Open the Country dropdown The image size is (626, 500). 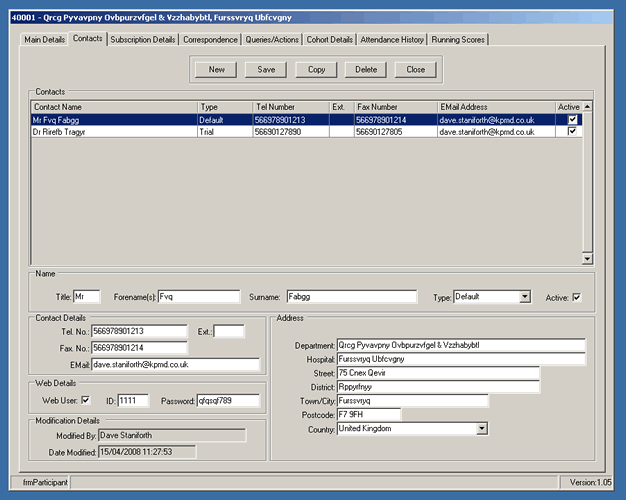[482, 429]
